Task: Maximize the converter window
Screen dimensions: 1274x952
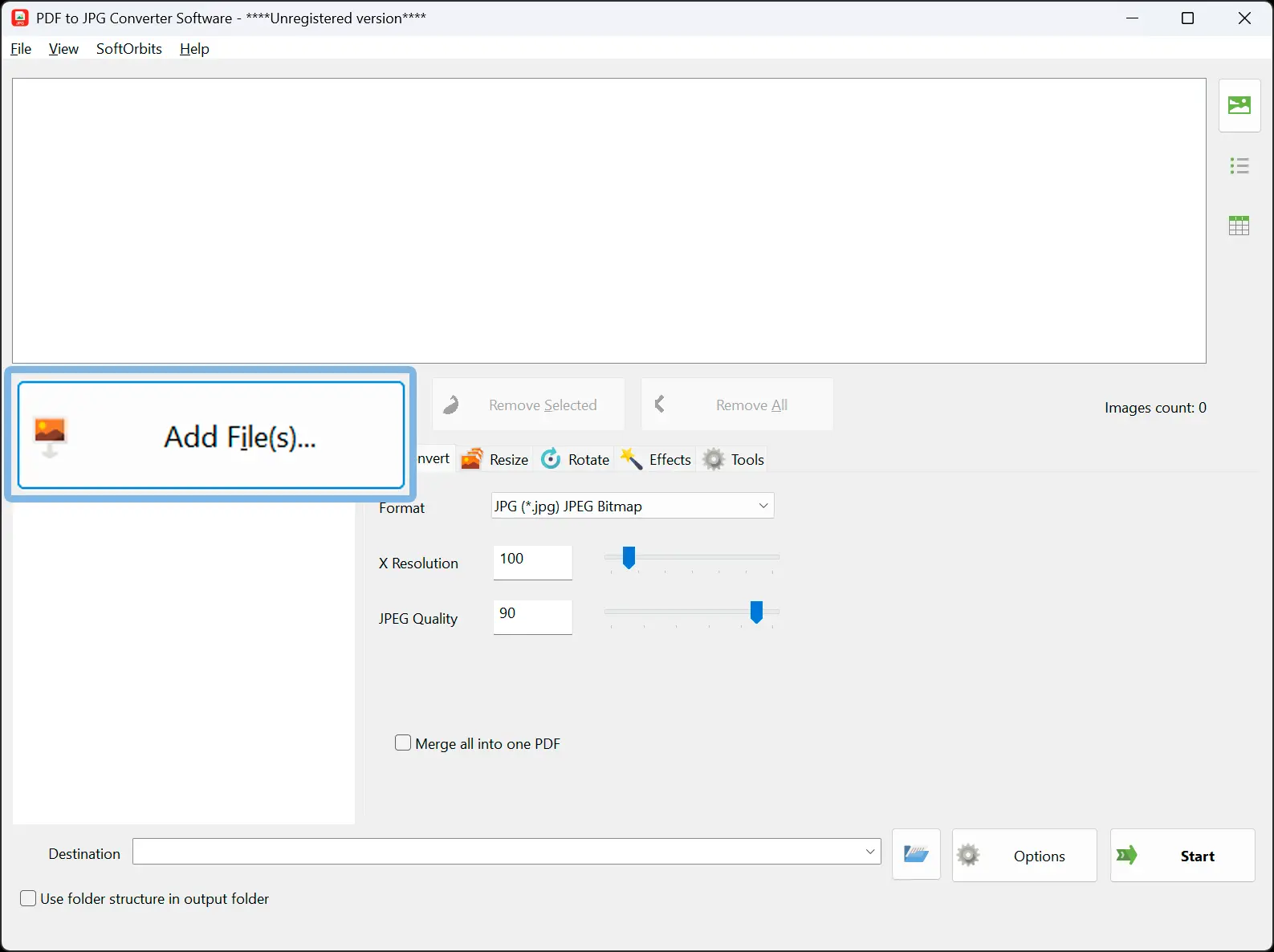Action: click(x=1188, y=18)
